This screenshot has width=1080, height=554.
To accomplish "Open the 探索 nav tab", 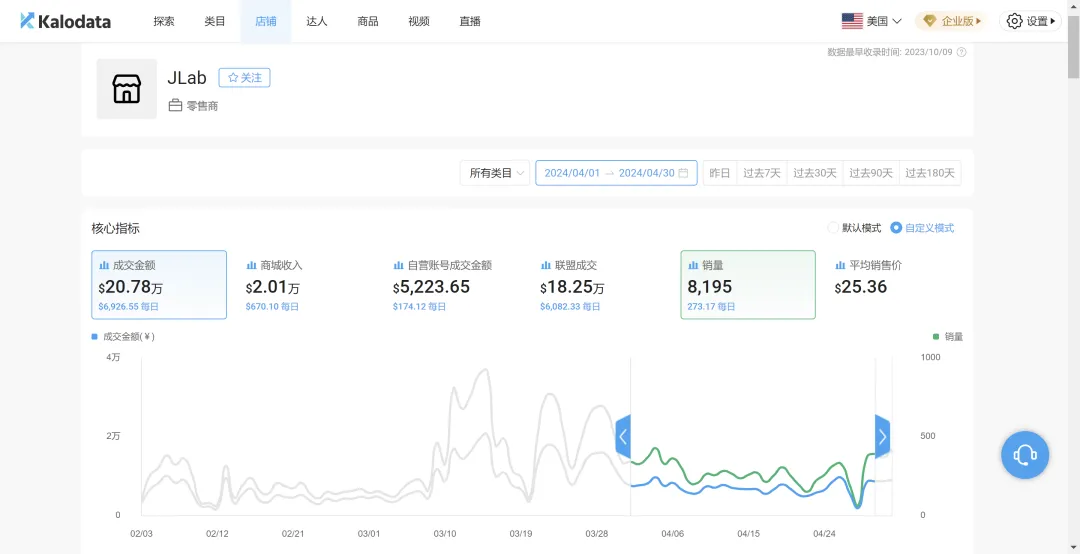I will pos(164,21).
